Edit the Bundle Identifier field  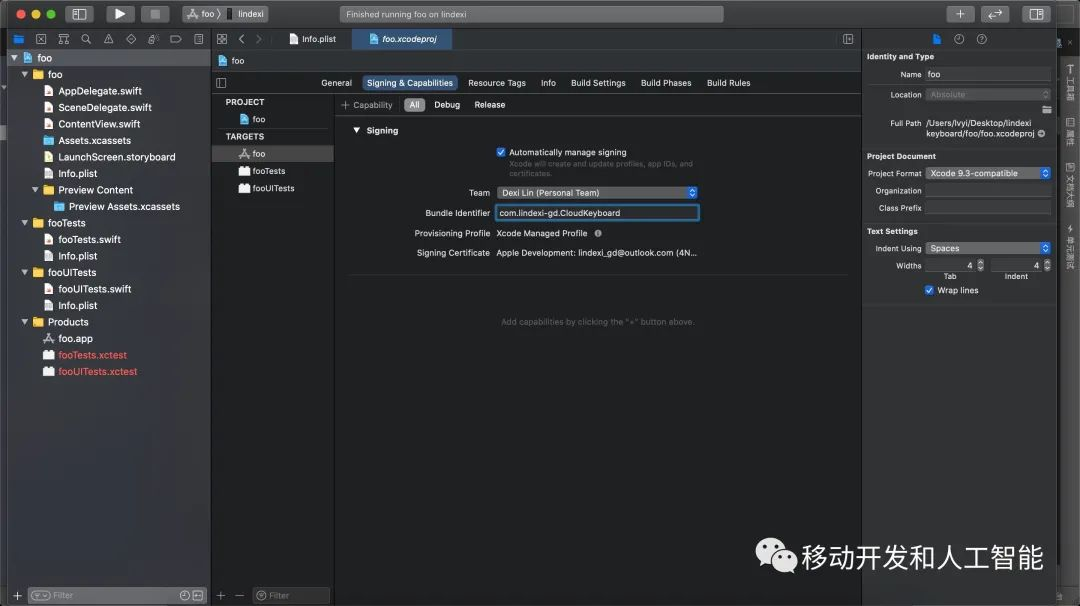click(x=597, y=213)
